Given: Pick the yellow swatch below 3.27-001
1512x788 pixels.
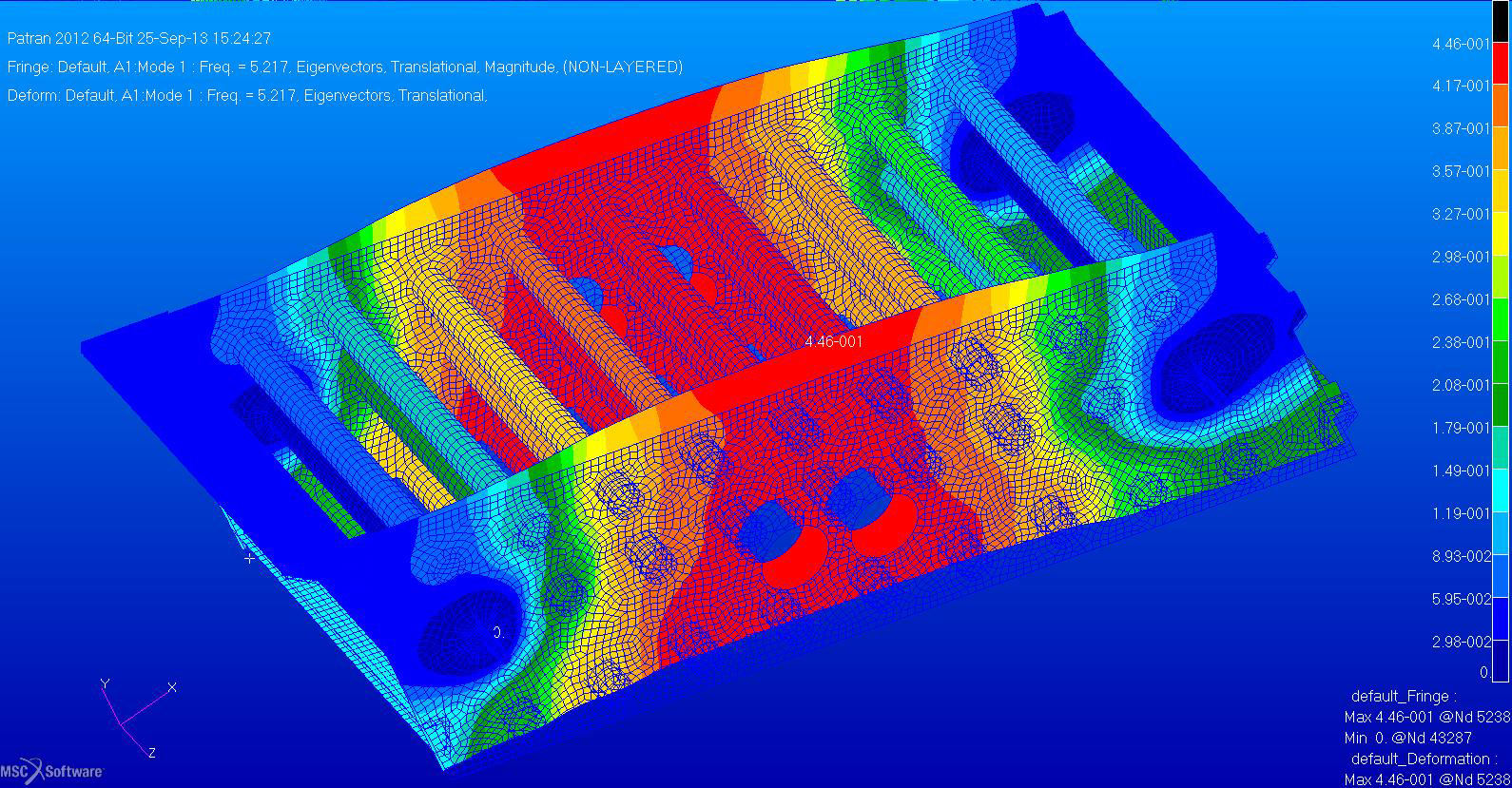Looking at the screenshot, I should (x=1501, y=236).
